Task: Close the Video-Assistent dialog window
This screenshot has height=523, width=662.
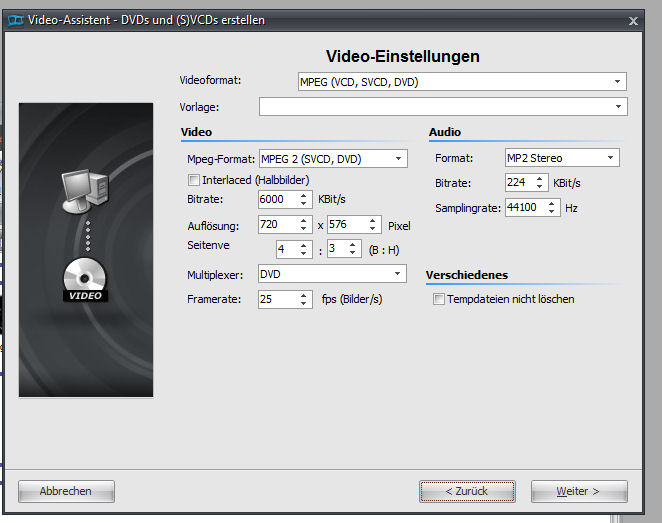Action: 633,20
